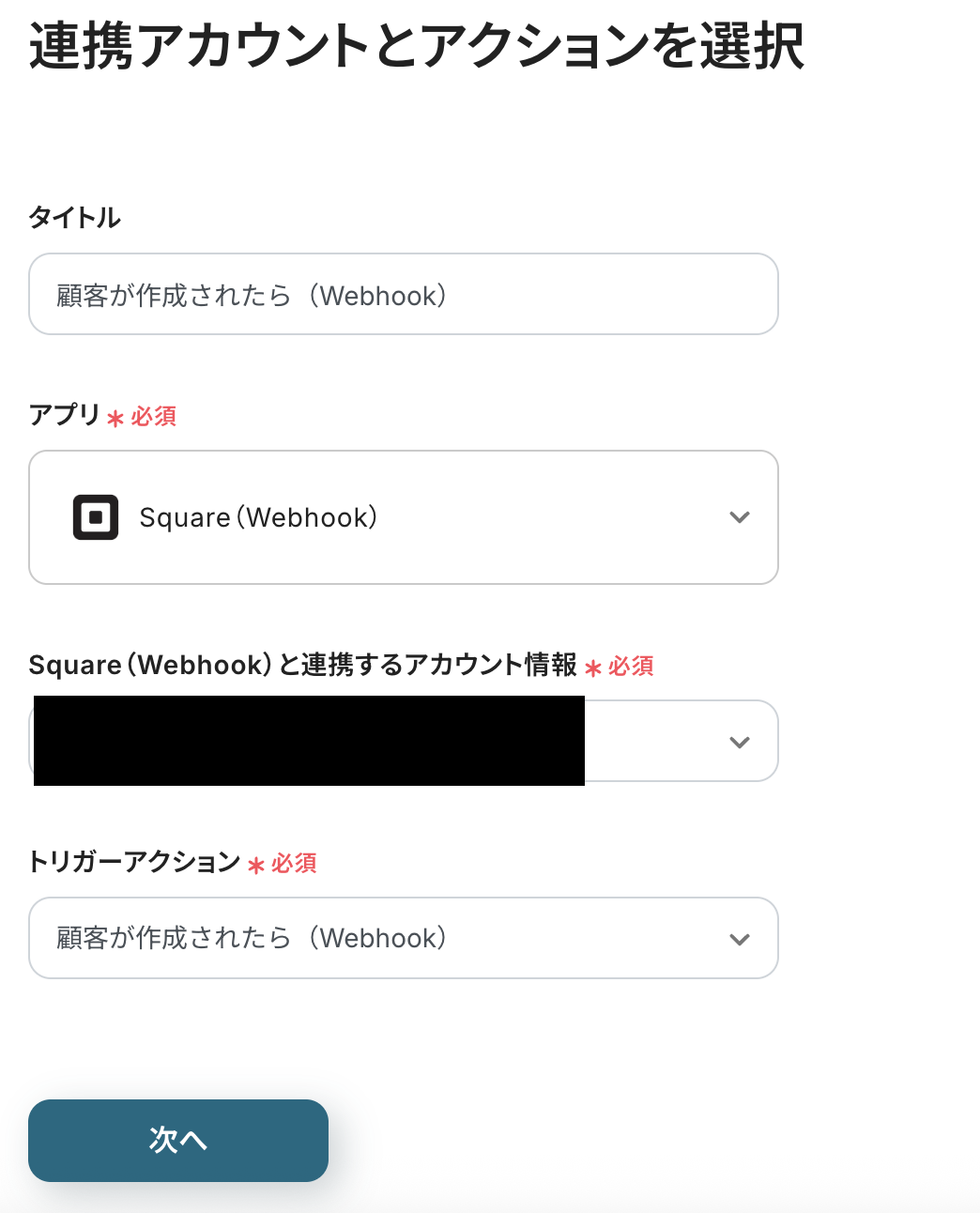The width and height of the screenshot is (980, 1213).
Task: Click the トリガーアクション field label
Action: point(134,862)
